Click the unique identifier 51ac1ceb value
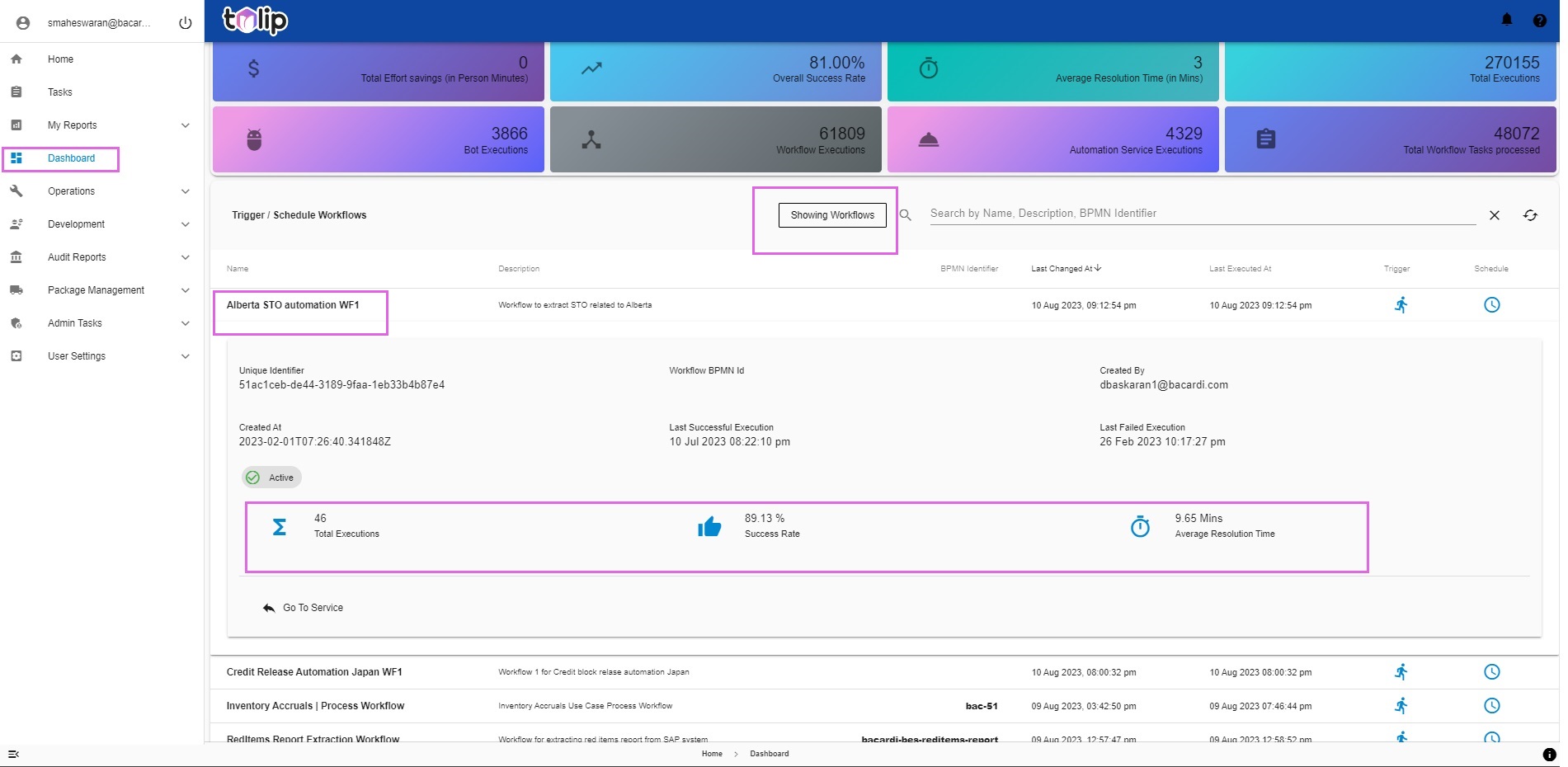1568x767 pixels. tap(341, 385)
